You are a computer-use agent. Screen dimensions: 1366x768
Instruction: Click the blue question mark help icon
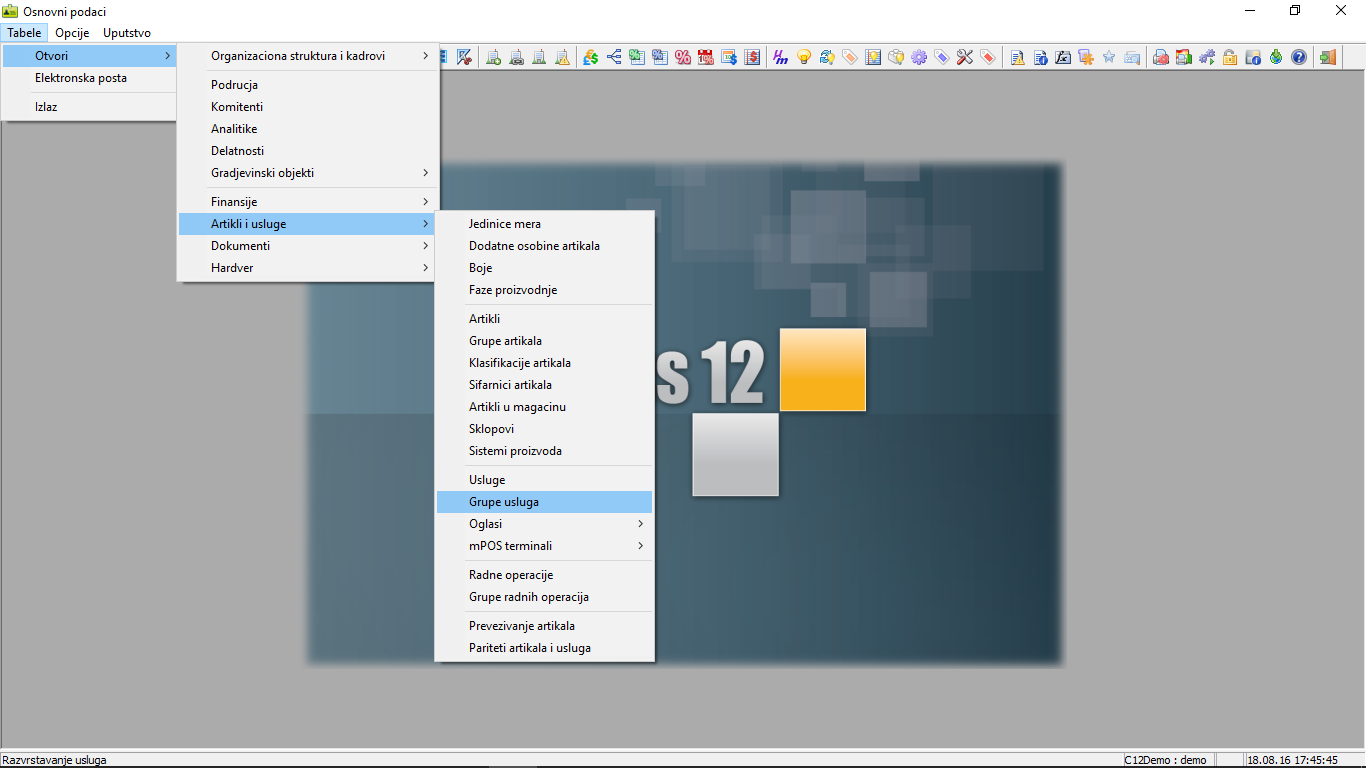point(1299,57)
